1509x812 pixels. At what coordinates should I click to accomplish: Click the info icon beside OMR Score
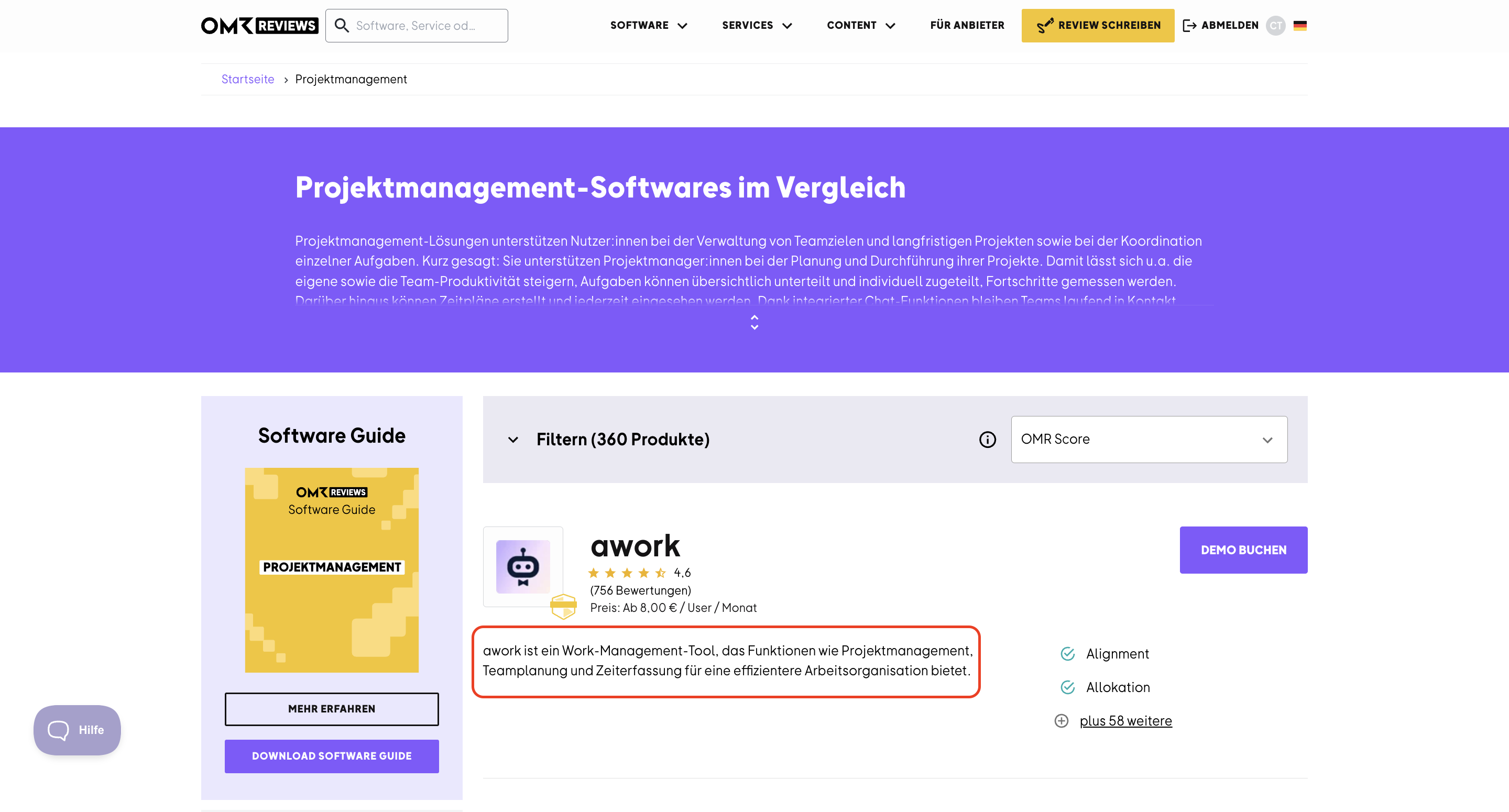pos(988,440)
